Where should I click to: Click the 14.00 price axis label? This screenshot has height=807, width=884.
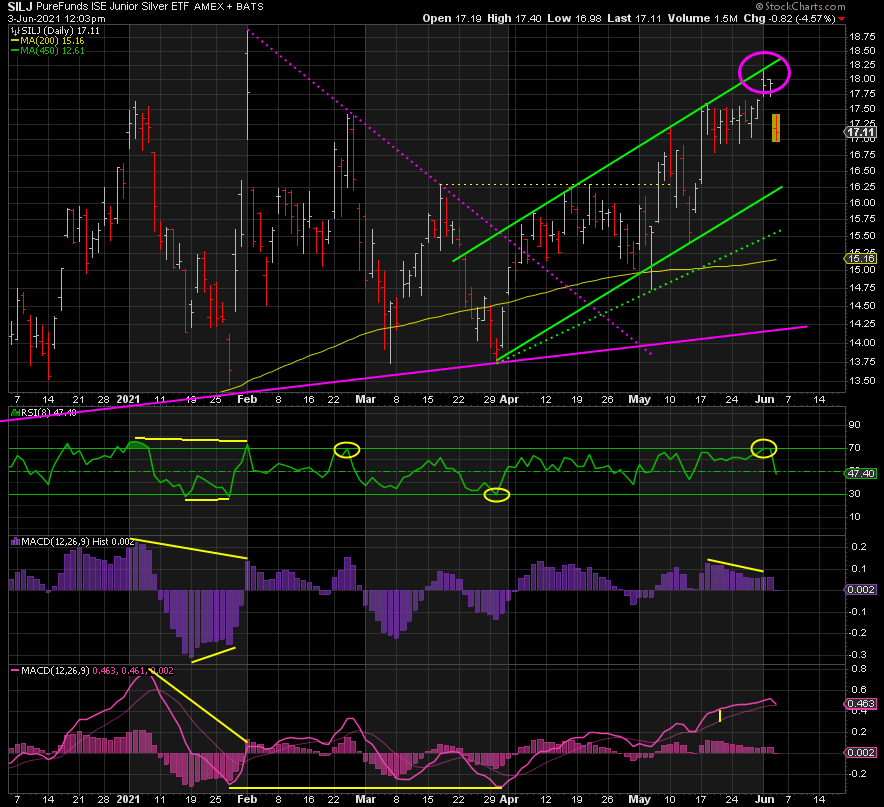click(862, 342)
